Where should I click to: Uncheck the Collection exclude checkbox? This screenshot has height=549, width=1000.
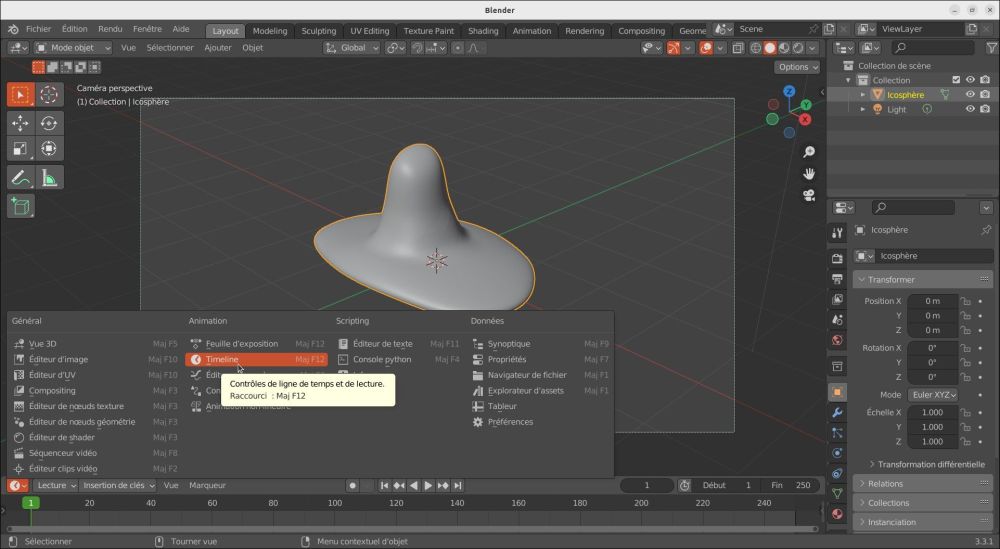pyautogui.click(x=956, y=80)
